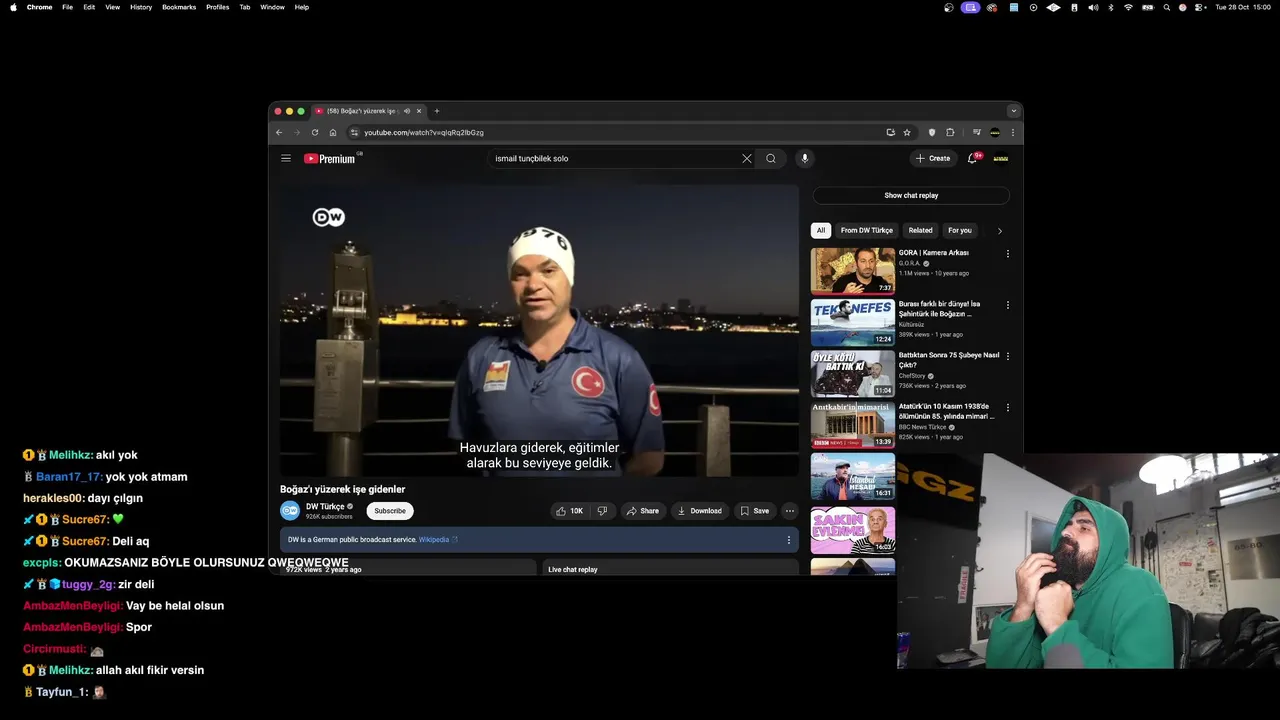The width and height of the screenshot is (1280, 720).
Task: Open DW Türkçe channel name link
Action: click(325, 507)
